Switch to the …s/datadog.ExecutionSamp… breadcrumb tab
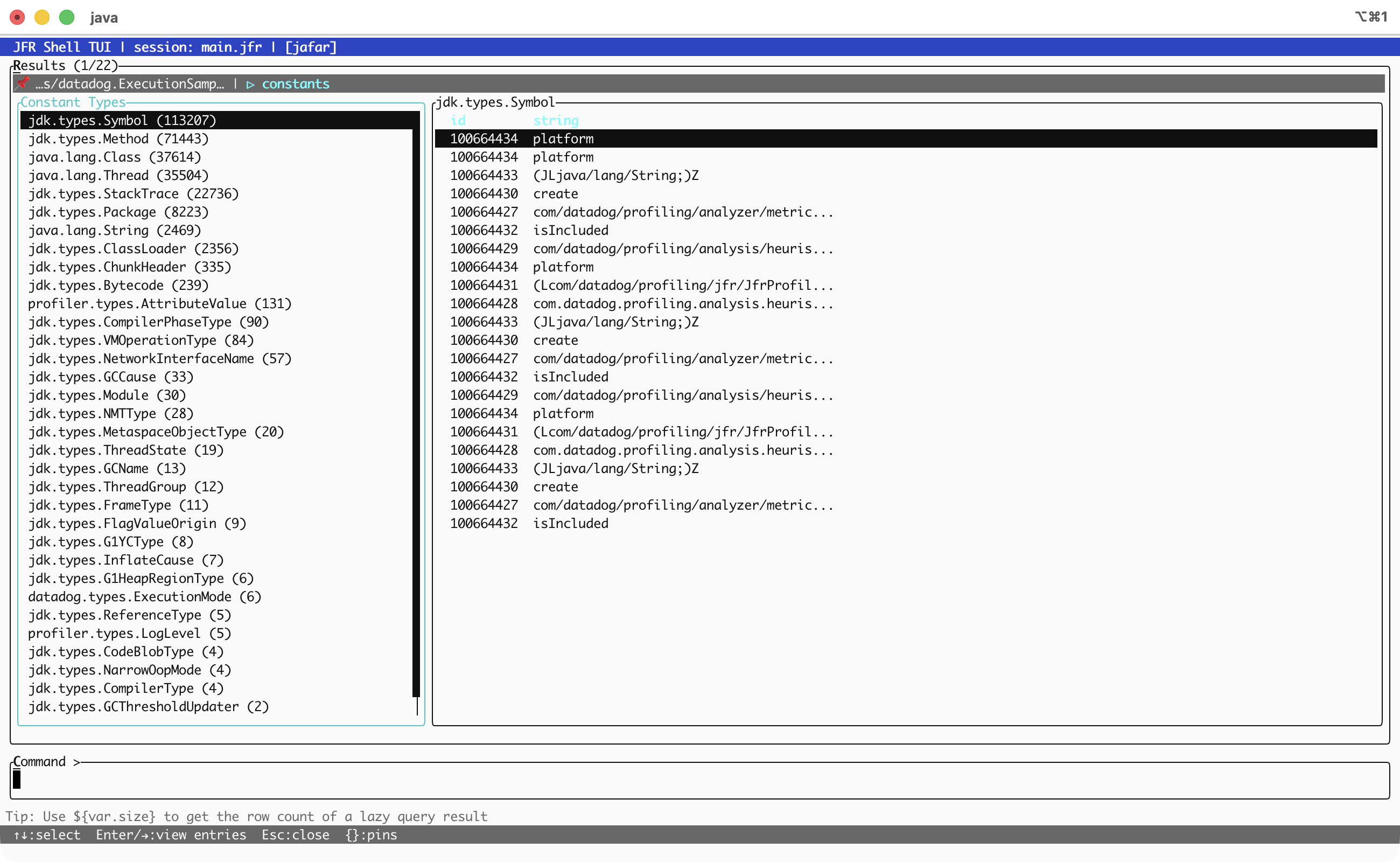This screenshot has height=862, width=1400. (x=130, y=83)
